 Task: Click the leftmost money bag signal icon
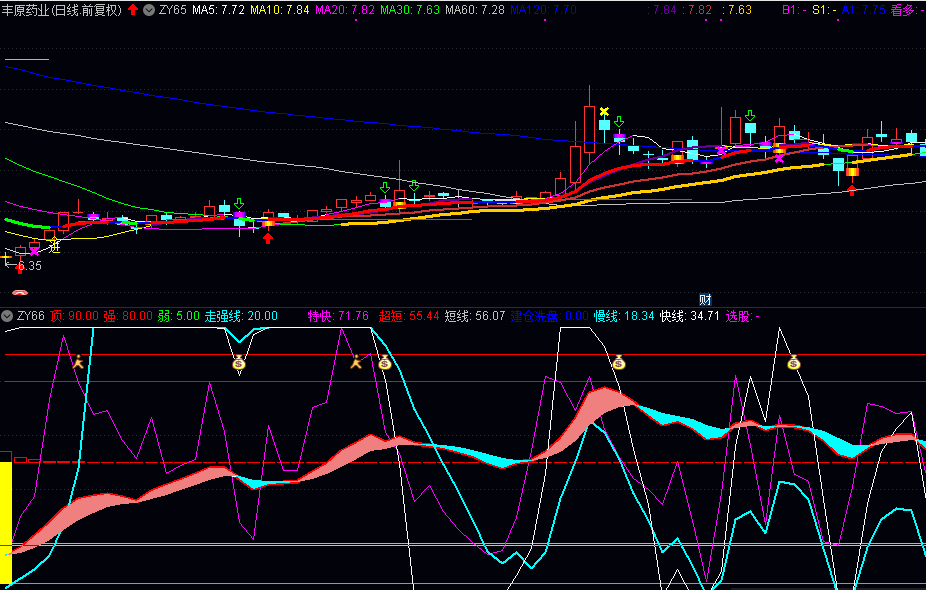point(239,363)
